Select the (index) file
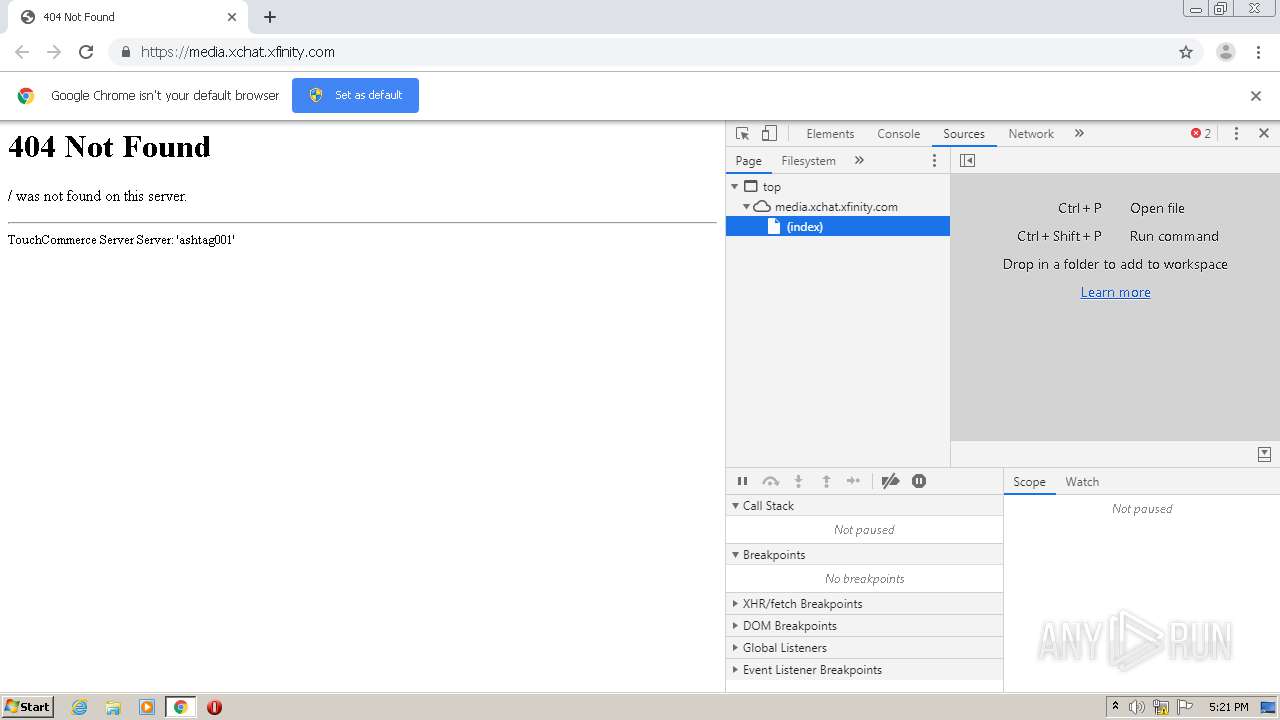 click(838, 227)
